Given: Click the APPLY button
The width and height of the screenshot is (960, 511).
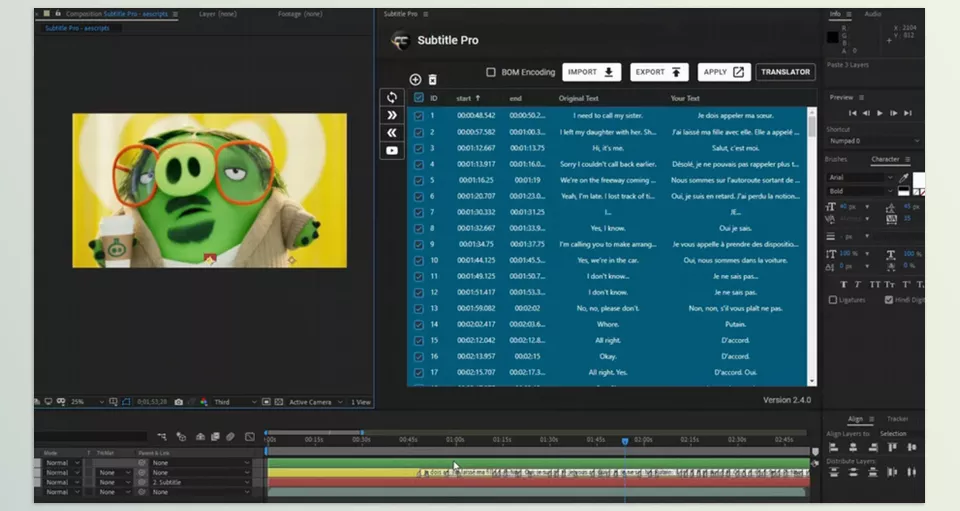Looking at the screenshot, I should point(724,72).
